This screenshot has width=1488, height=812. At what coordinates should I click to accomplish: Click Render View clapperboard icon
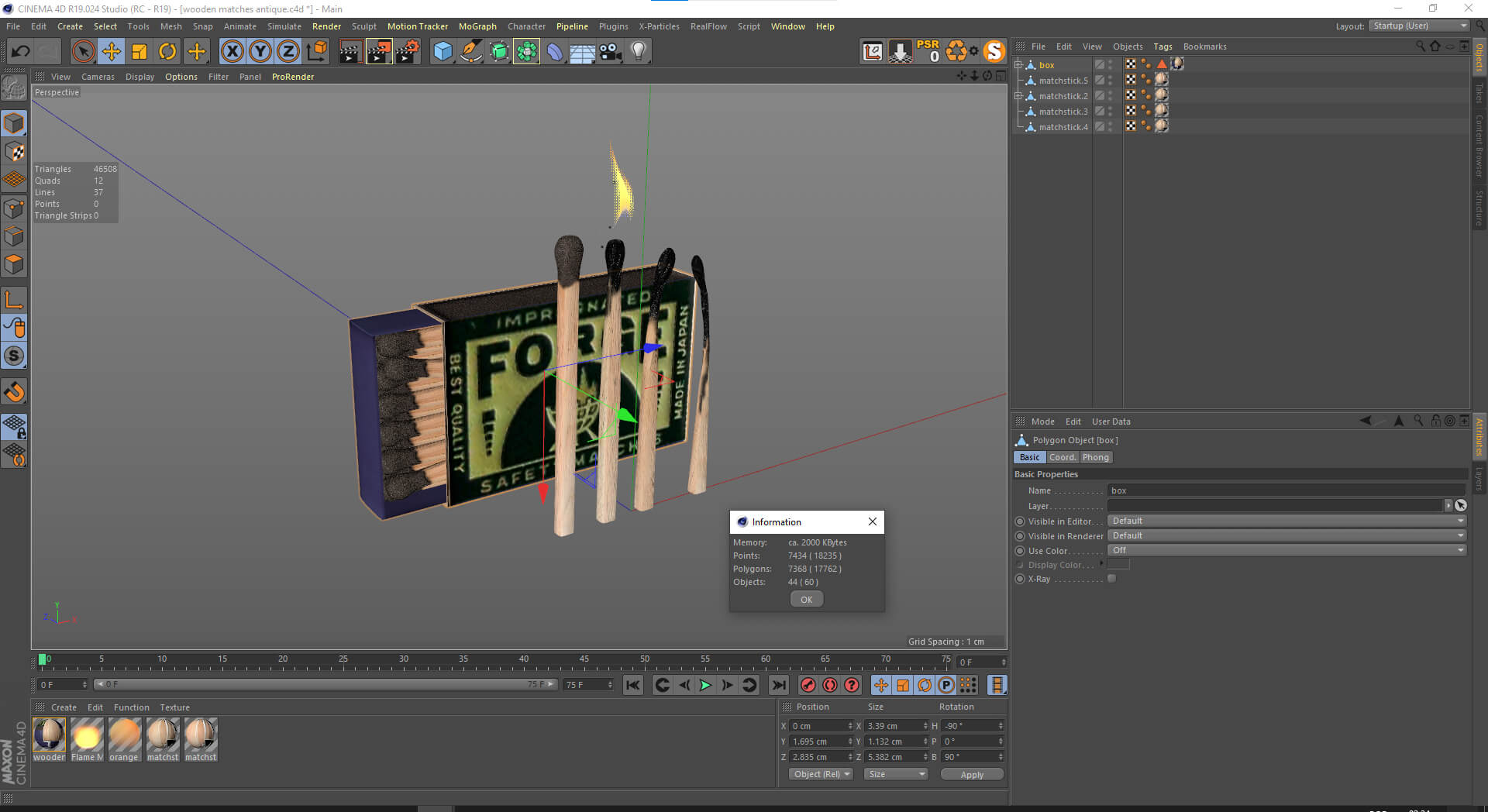click(x=350, y=52)
